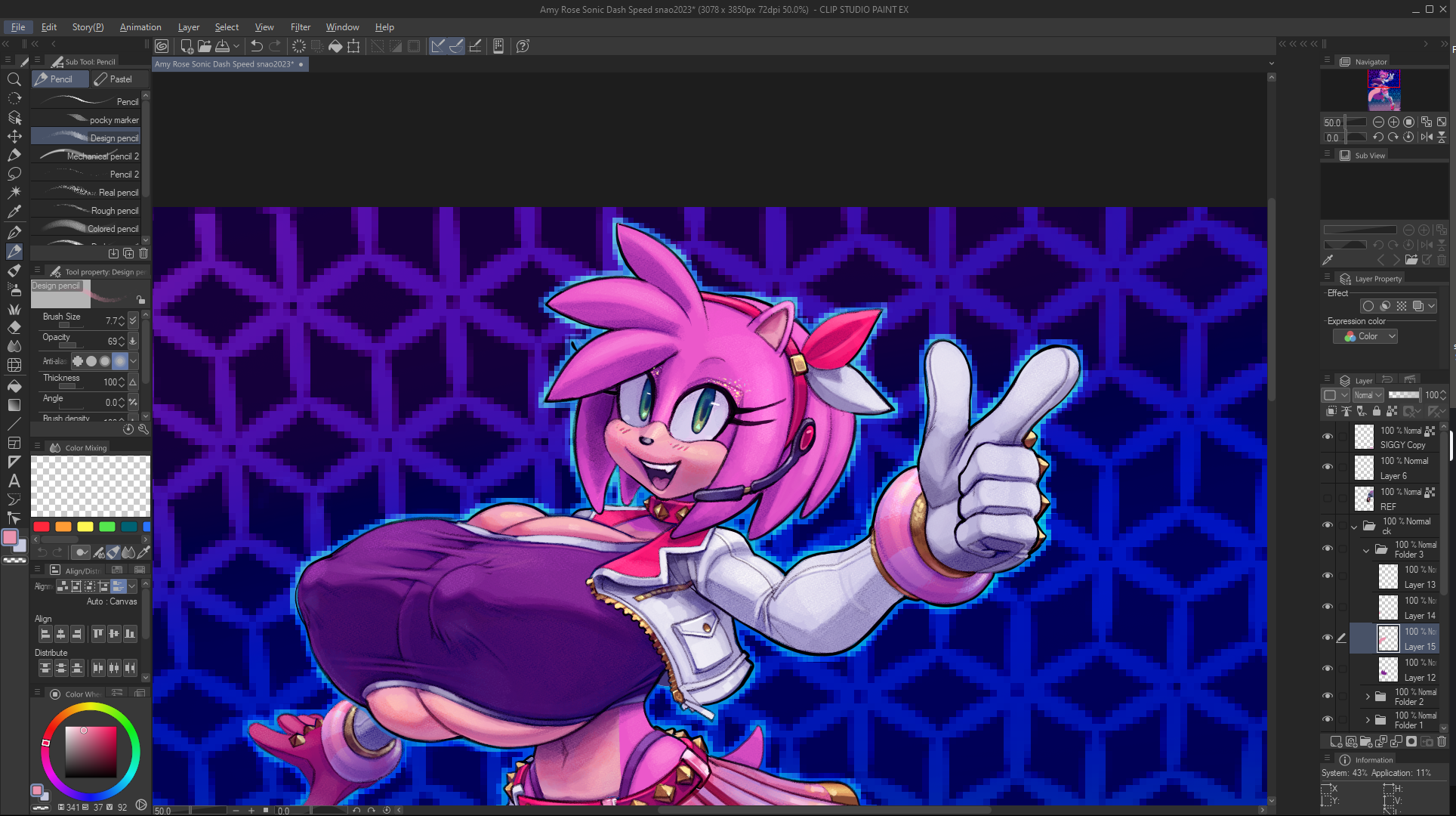The width and height of the screenshot is (1456, 816).
Task: Choose the Rough pencil brush
Action: tap(86, 211)
